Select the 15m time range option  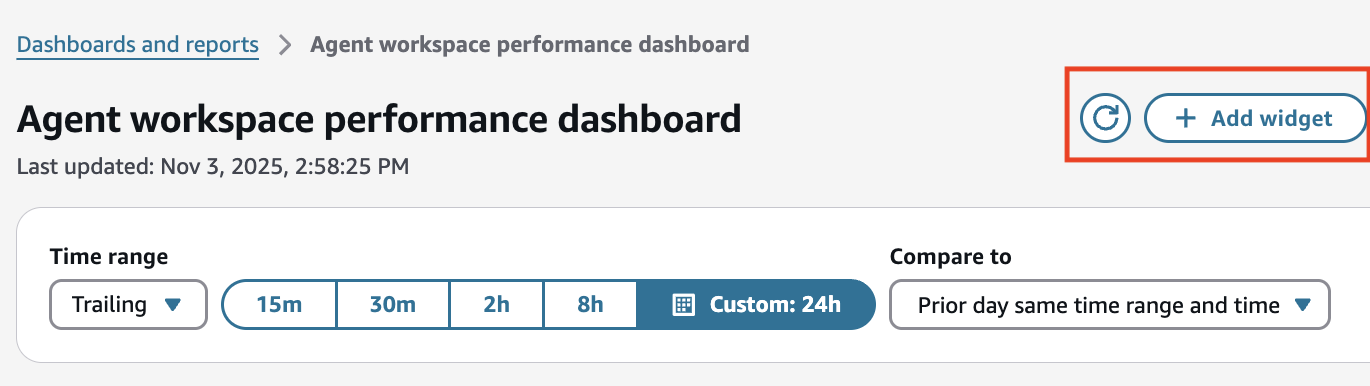click(x=279, y=304)
